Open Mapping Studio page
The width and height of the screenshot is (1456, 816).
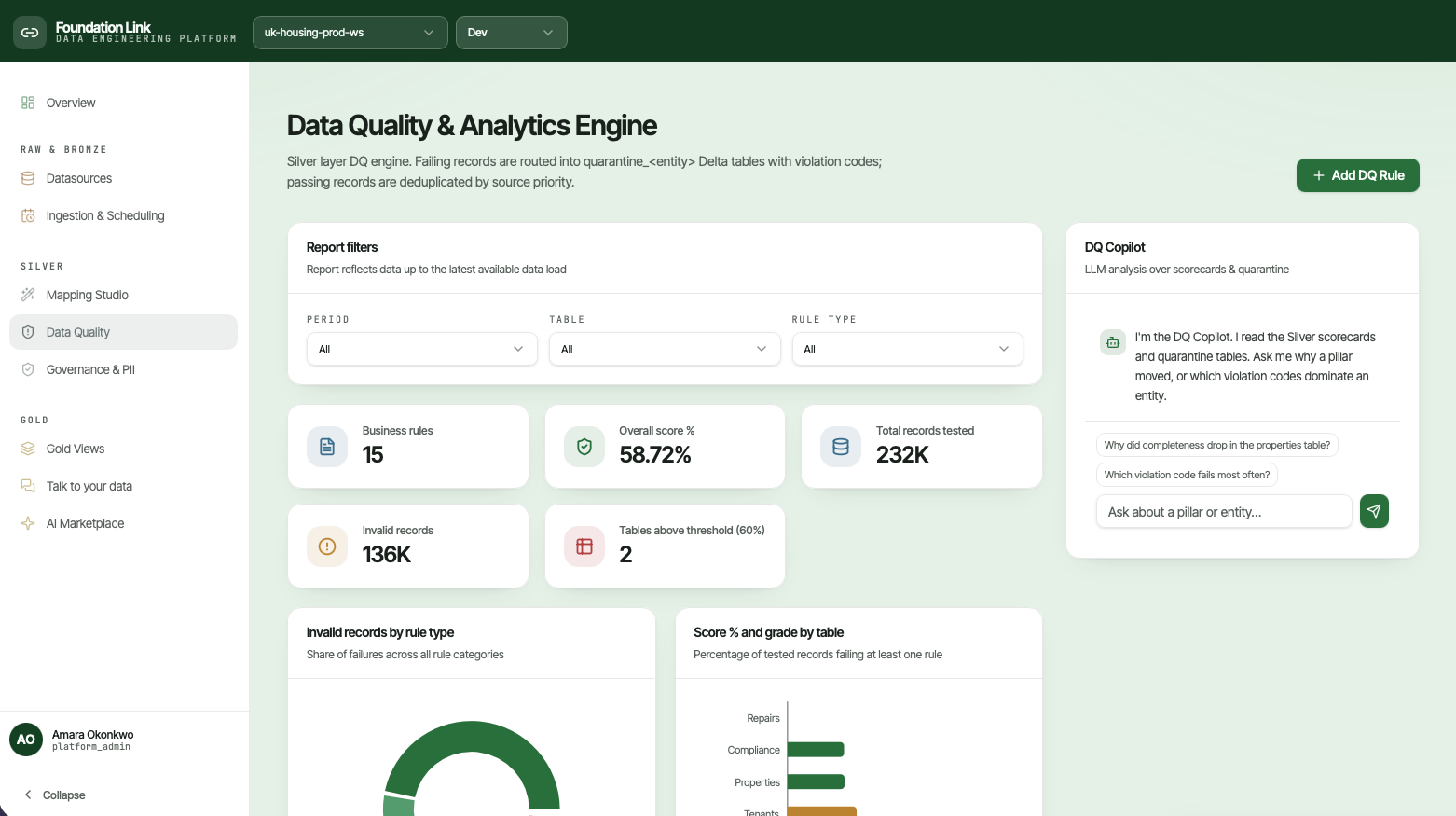(123, 295)
